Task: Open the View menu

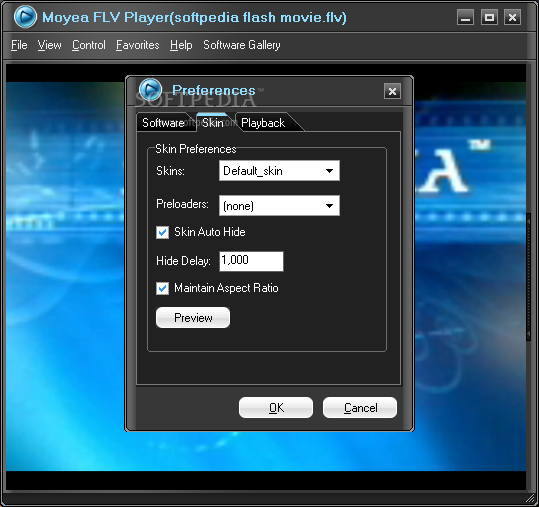Action: coord(50,45)
